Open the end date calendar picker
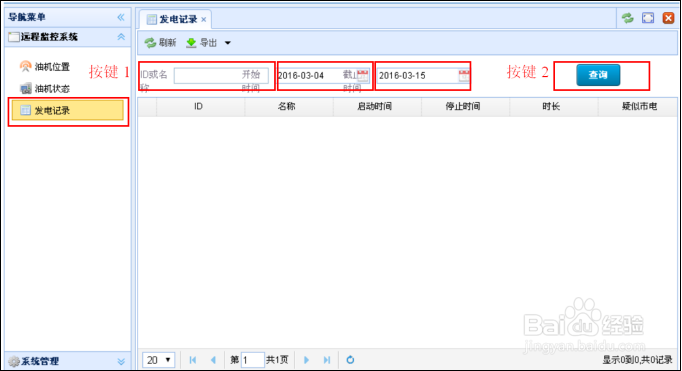This screenshot has width=682, height=371. (x=464, y=76)
